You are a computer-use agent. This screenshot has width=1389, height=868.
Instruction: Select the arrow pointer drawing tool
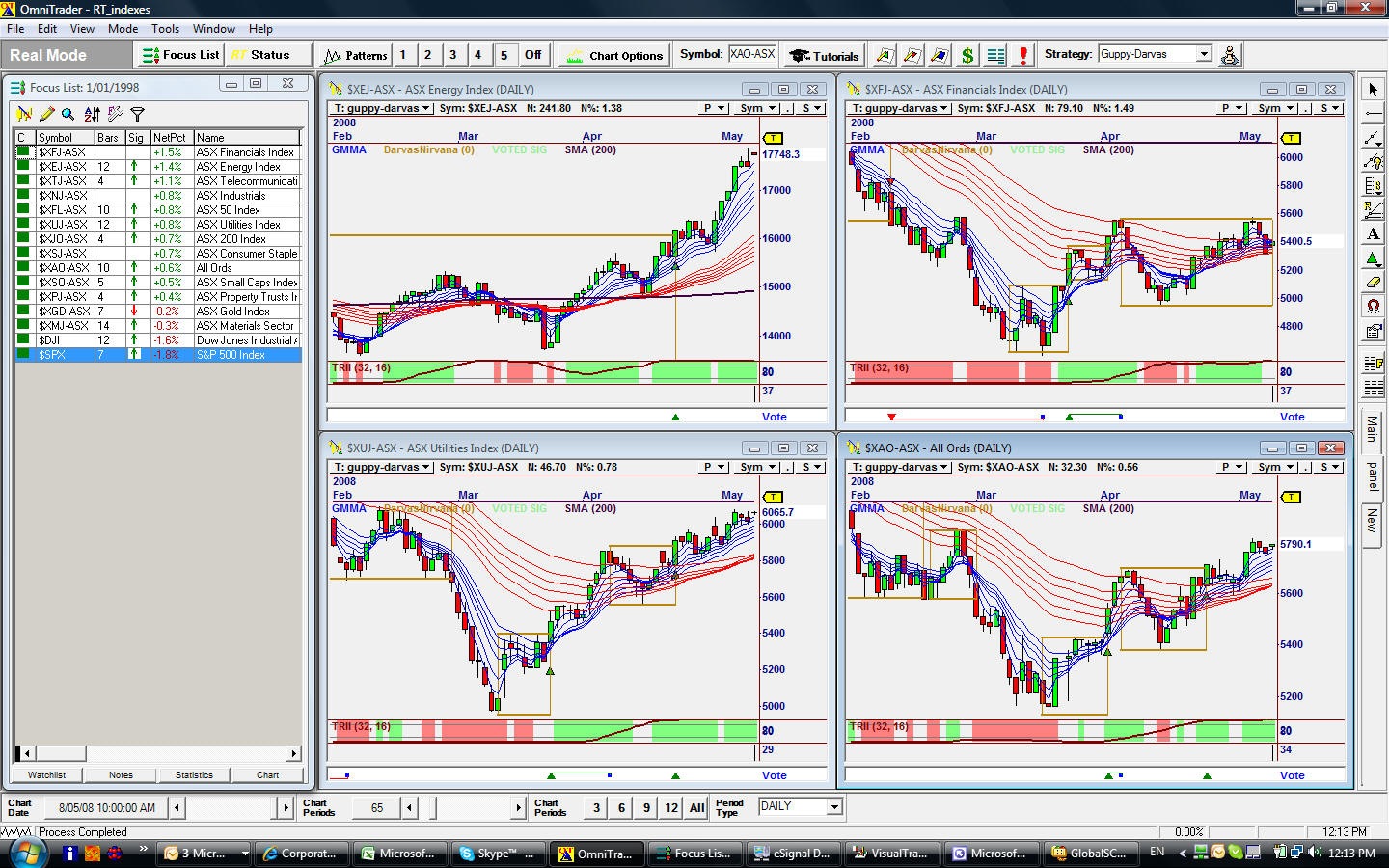tap(1373, 90)
